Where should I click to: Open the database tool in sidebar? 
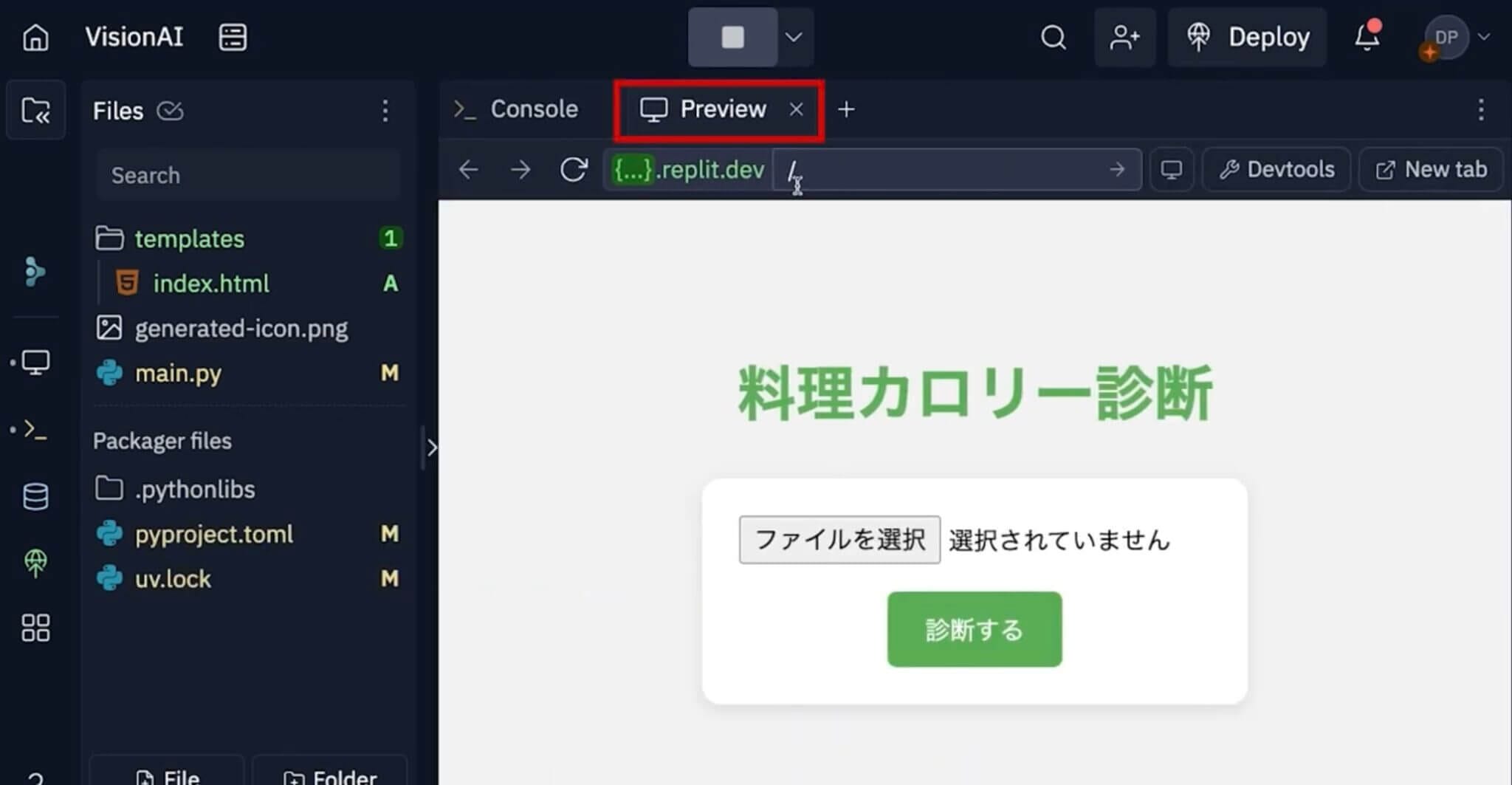[x=35, y=496]
